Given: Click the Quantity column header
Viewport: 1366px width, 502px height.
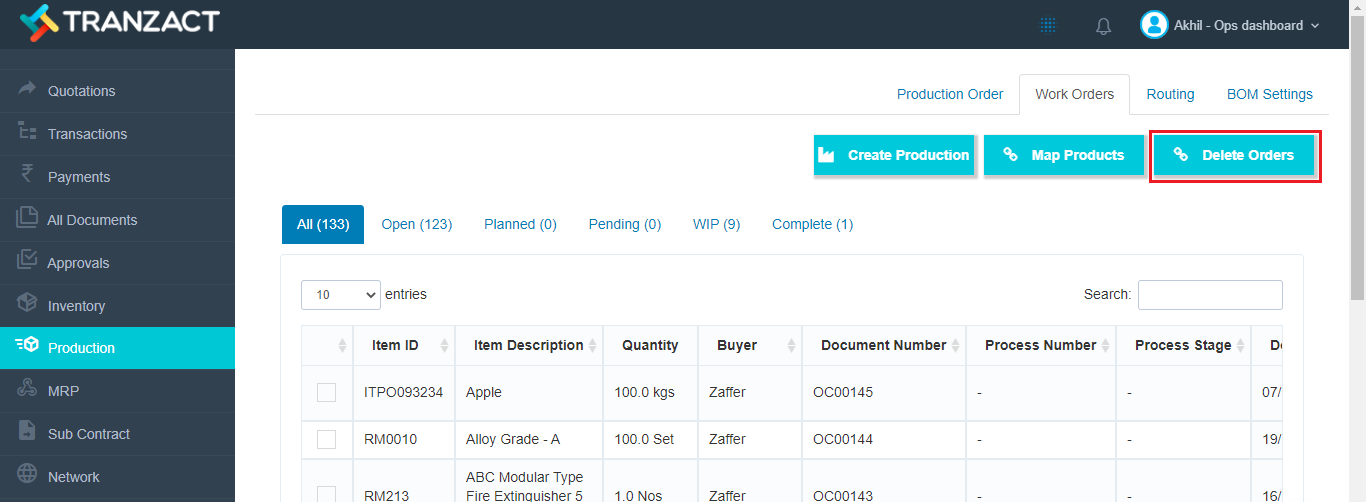Looking at the screenshot, I should tap(650, 345).
